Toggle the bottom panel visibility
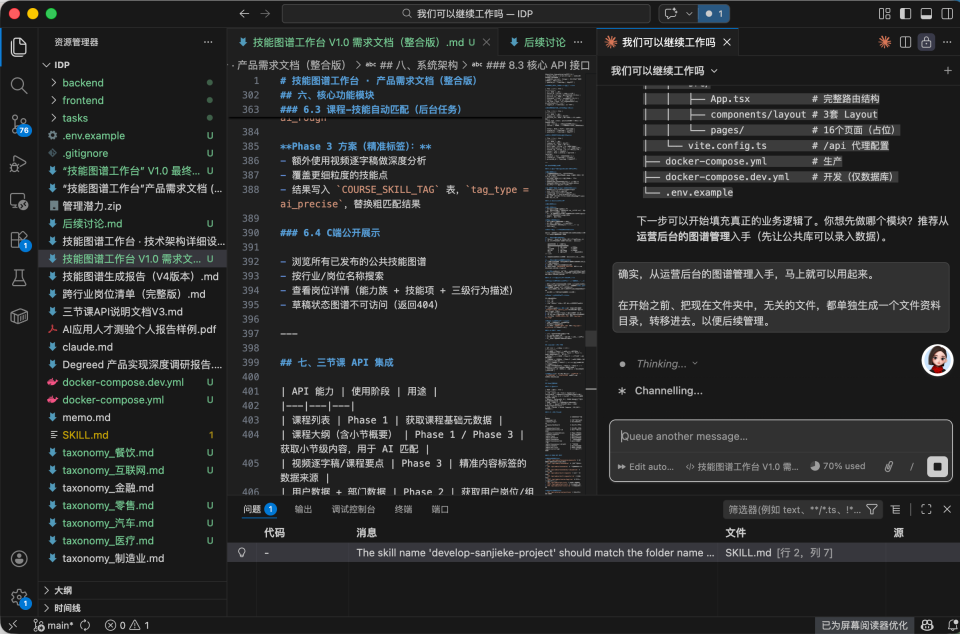The width and height of the screenshot is (960, 634). (926, 13)
